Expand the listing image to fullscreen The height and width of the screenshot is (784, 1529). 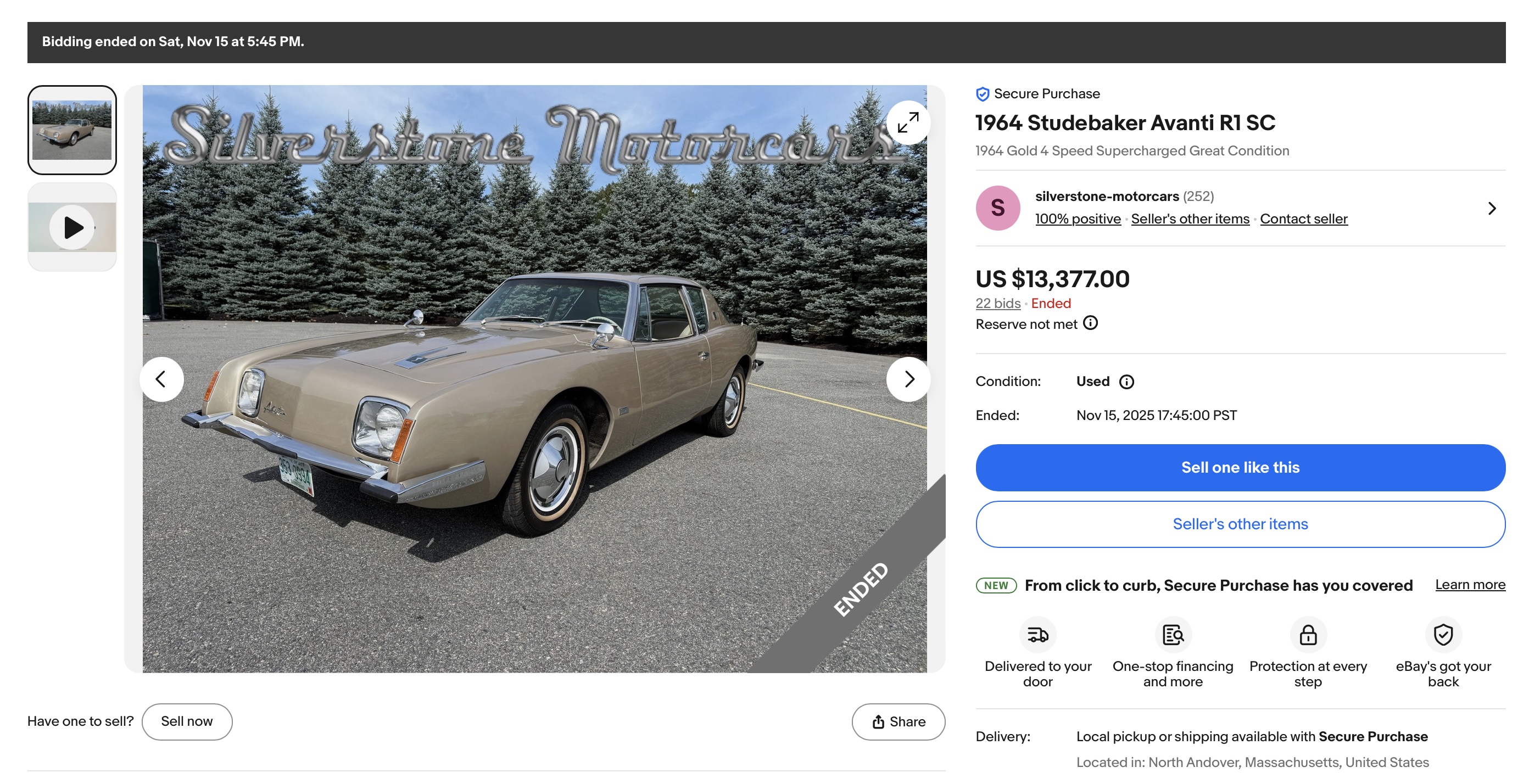(x=907, y=122)
